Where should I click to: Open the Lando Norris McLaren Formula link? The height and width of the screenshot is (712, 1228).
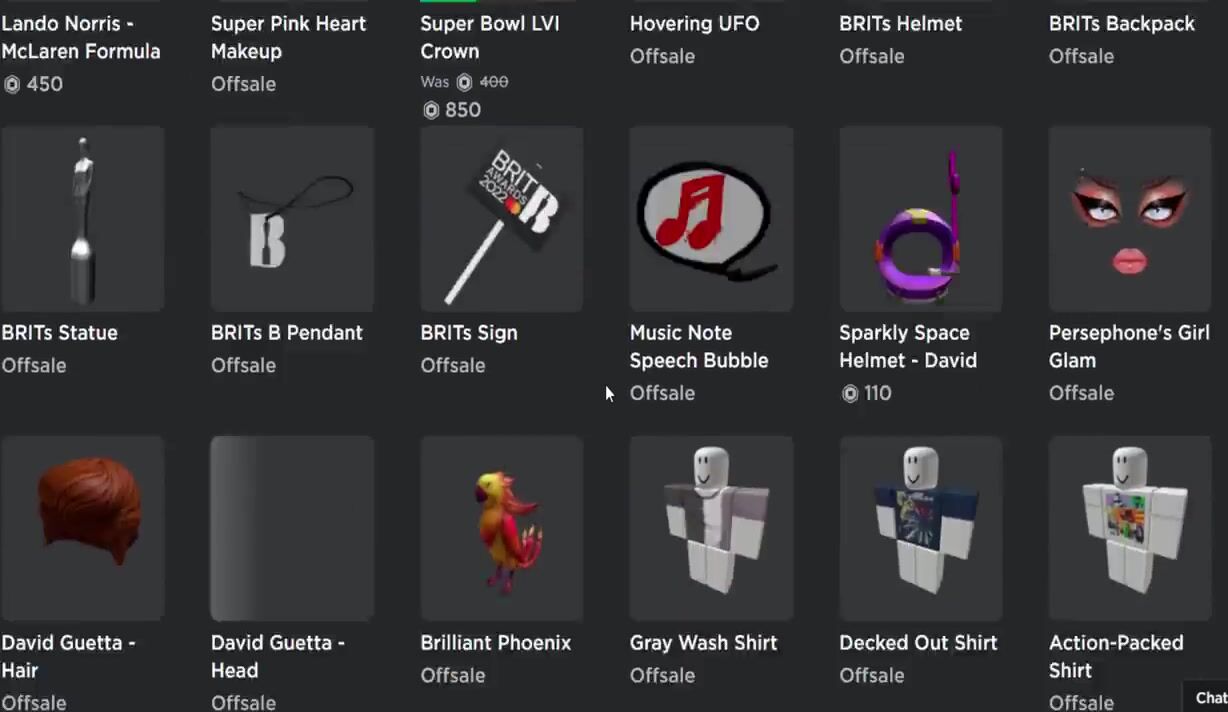tap(81, 37)
